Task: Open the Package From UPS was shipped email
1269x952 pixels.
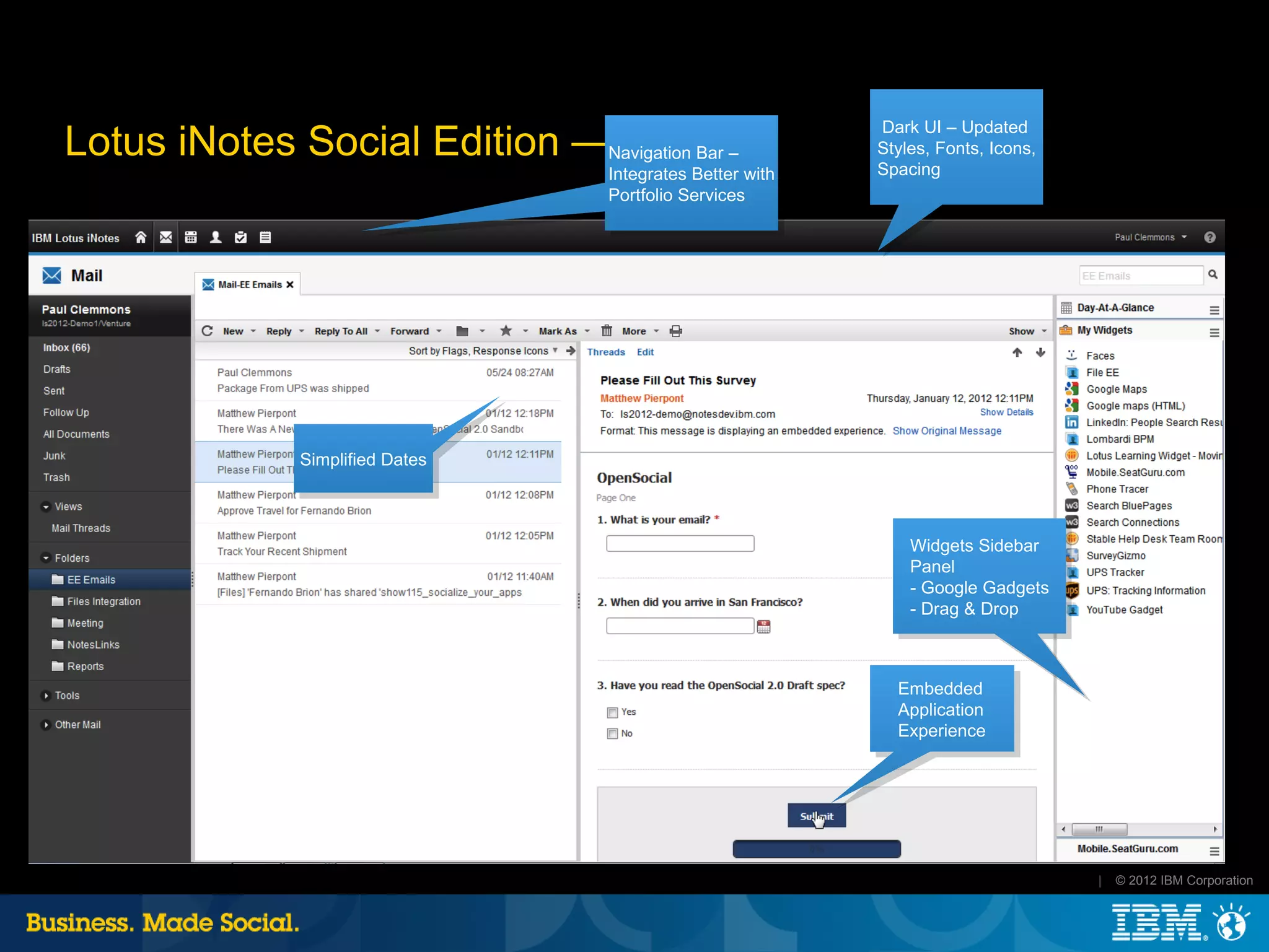Action: click(x=378, y=380)
